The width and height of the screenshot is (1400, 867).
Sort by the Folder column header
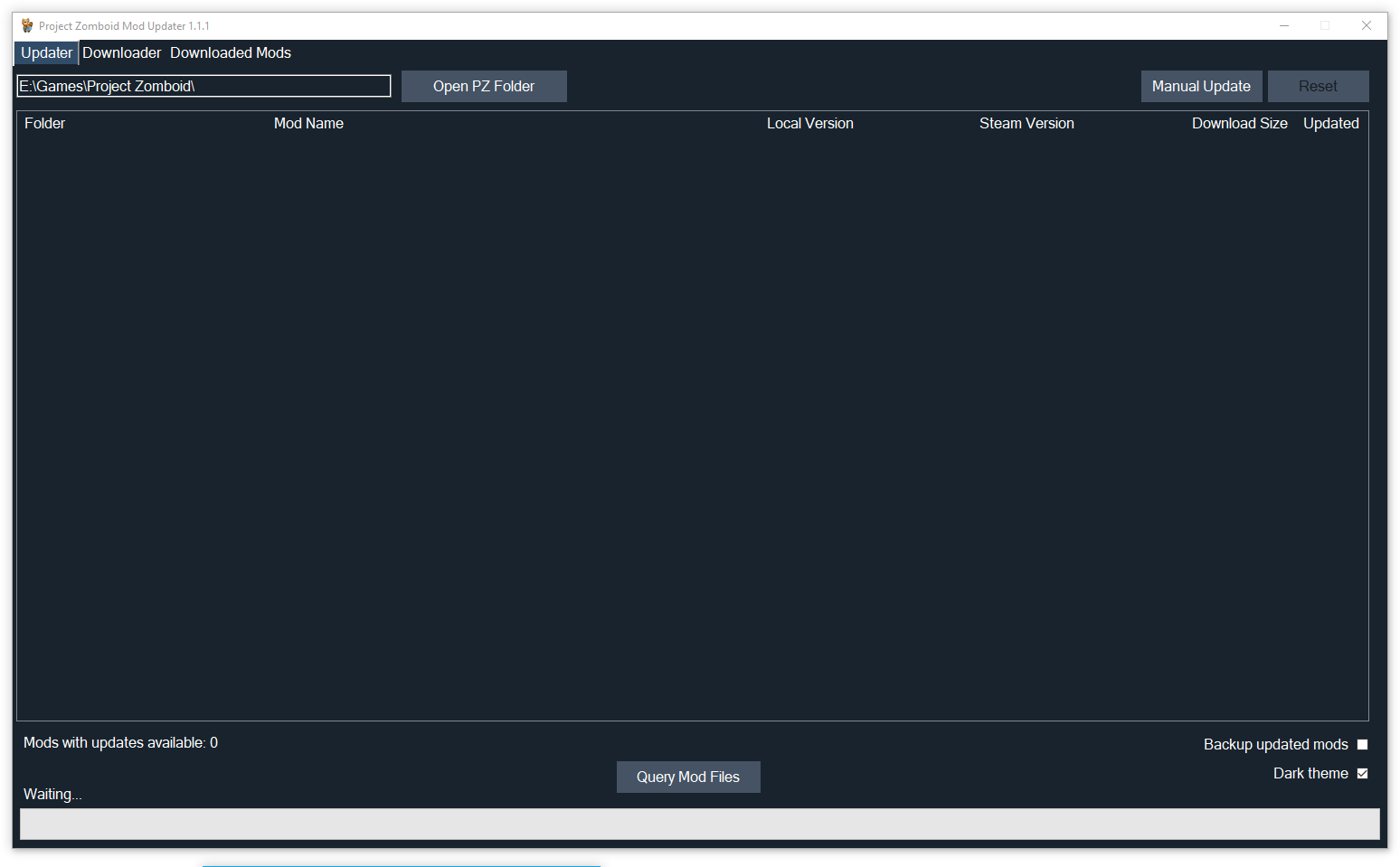[44, 123]
